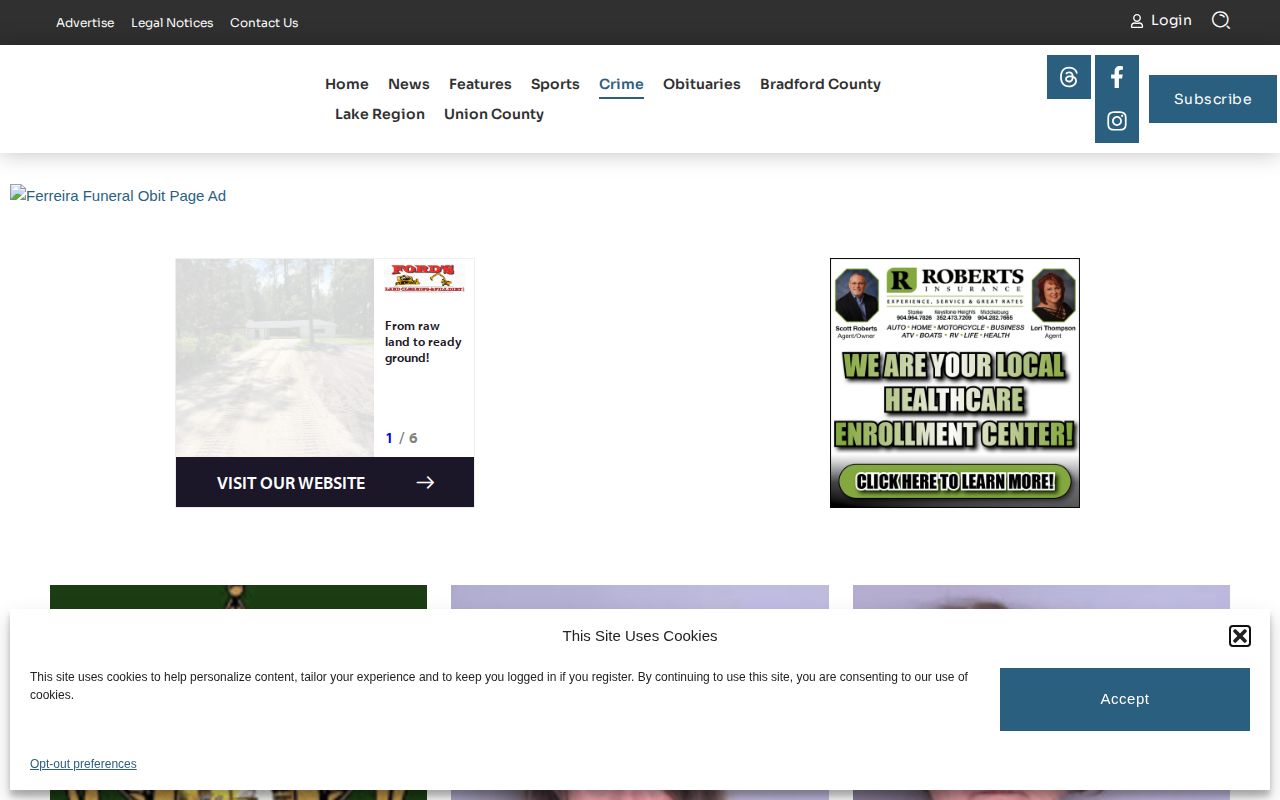This screenshot has width=1280, height=800.
Task: Open the Union County section
Action: (494, 114)
